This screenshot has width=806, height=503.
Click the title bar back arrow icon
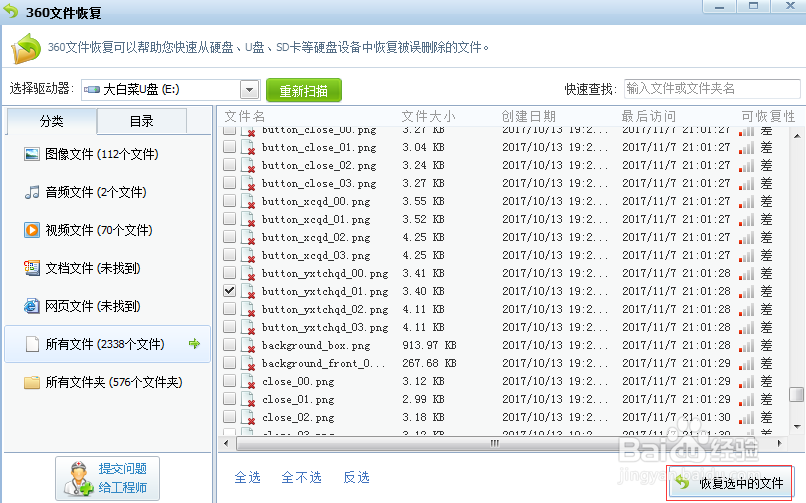coord(11,11)
